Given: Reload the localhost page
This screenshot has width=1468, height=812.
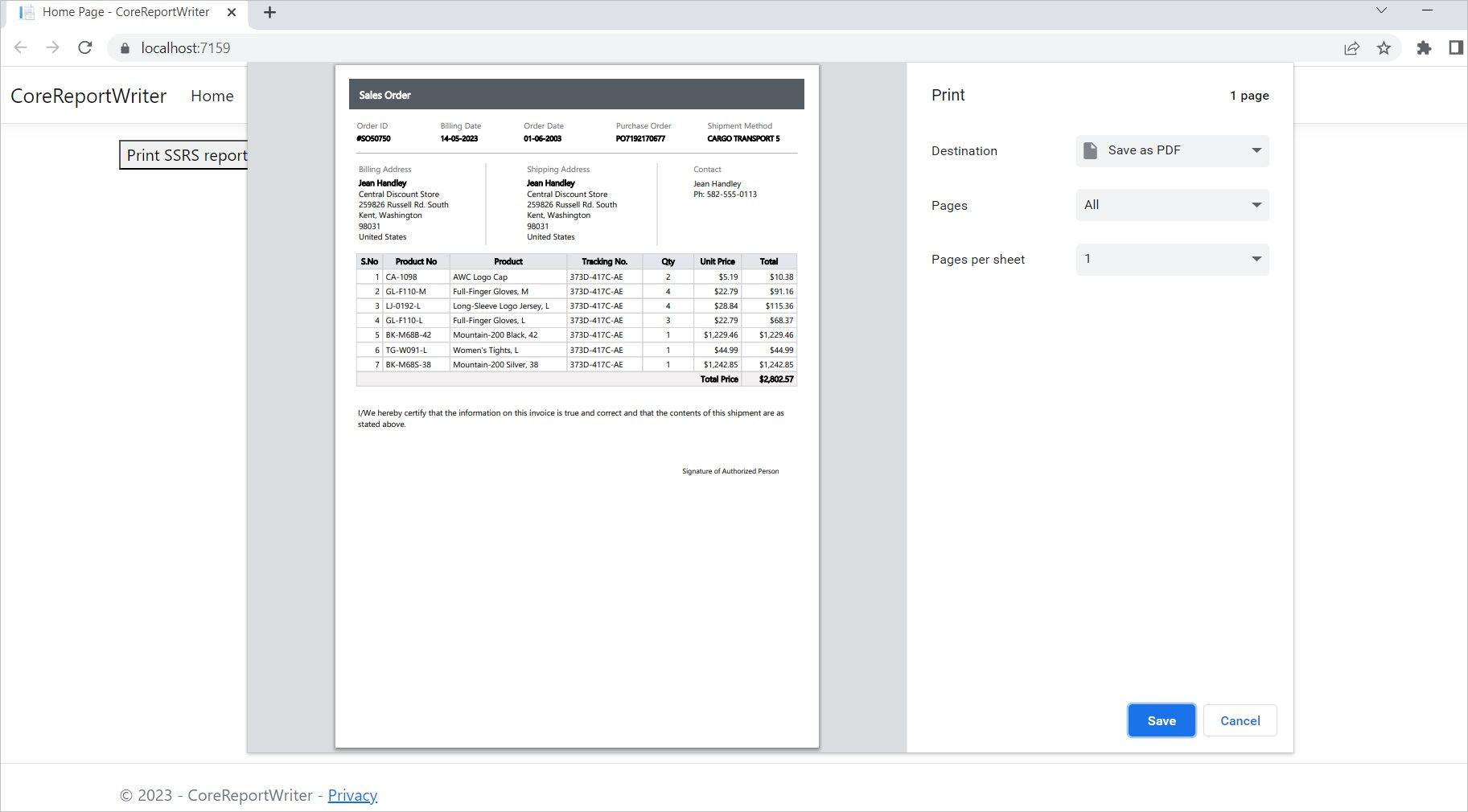Looking at the screenshot, I should 85,47.
